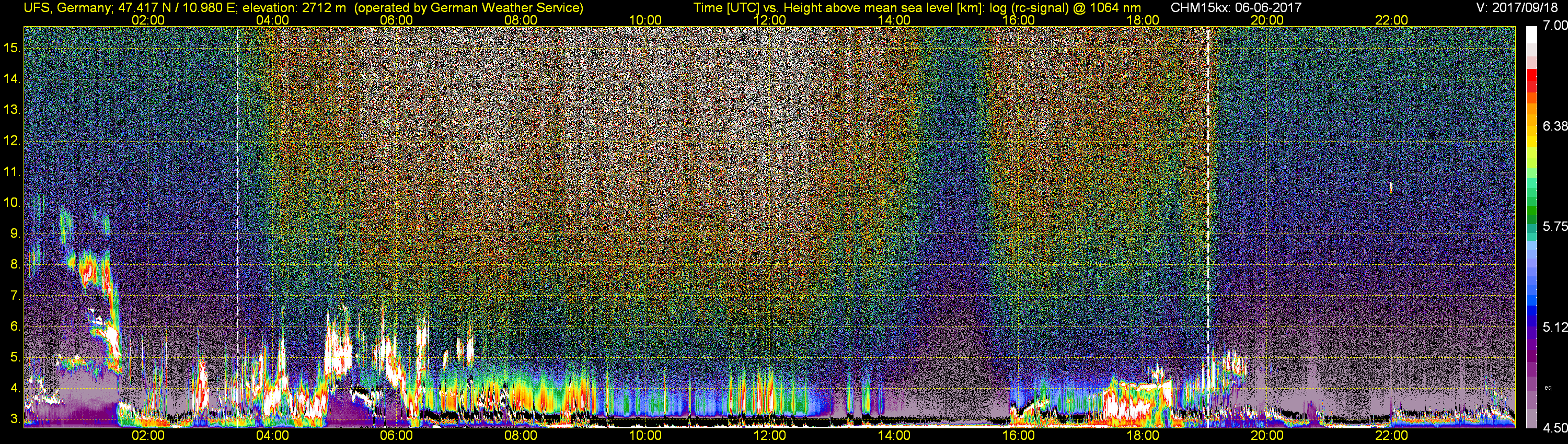Select the 06:00 label on the bottom time axis
This screenshot has height=444, width=1568.
[x=396, y=436]
